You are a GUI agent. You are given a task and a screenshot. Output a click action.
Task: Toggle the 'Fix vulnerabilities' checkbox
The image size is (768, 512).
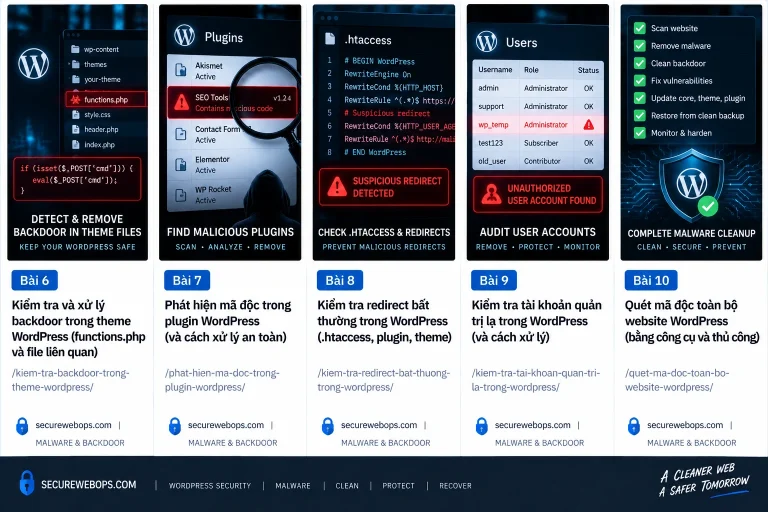tap(640, 80)
